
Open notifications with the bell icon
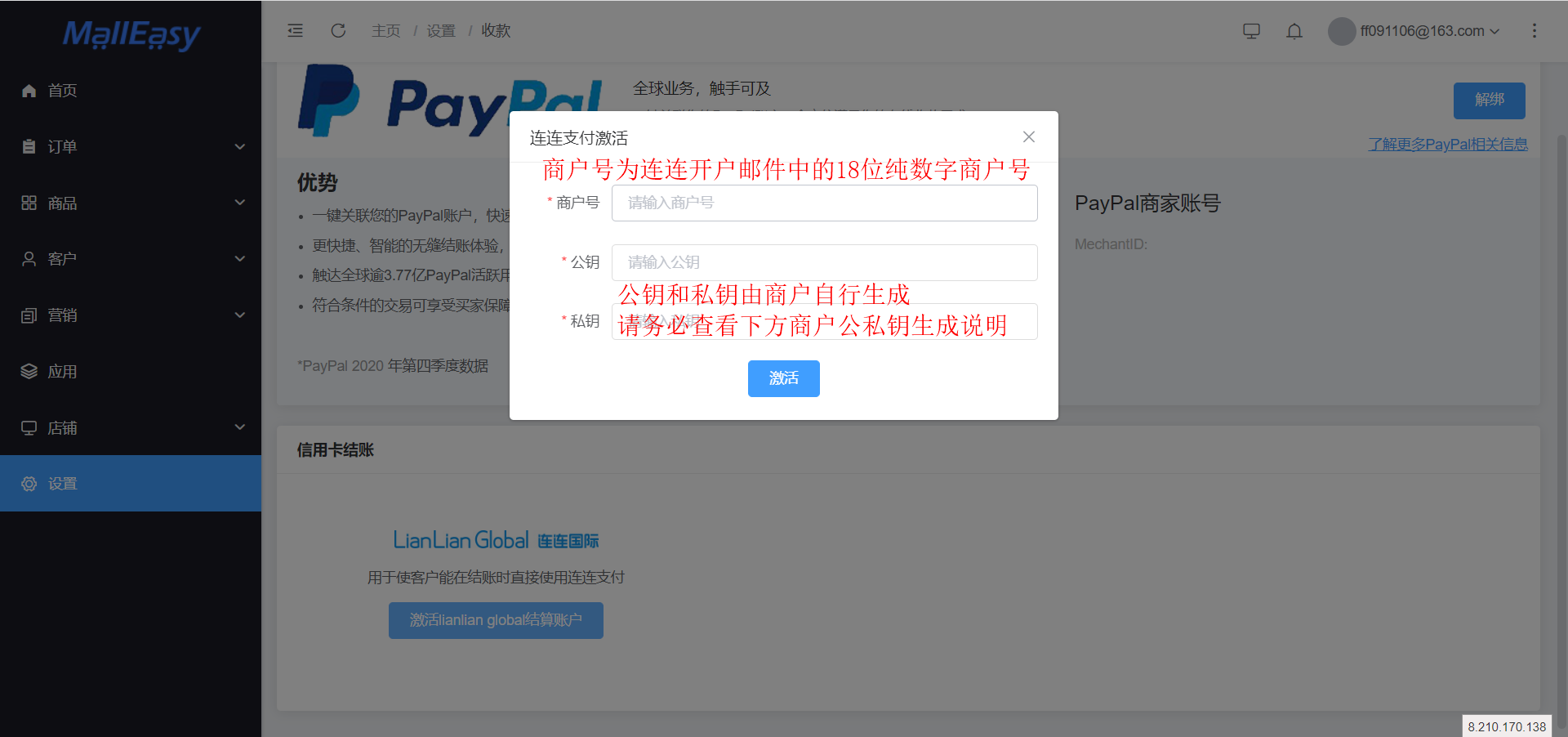[1294, 31]
